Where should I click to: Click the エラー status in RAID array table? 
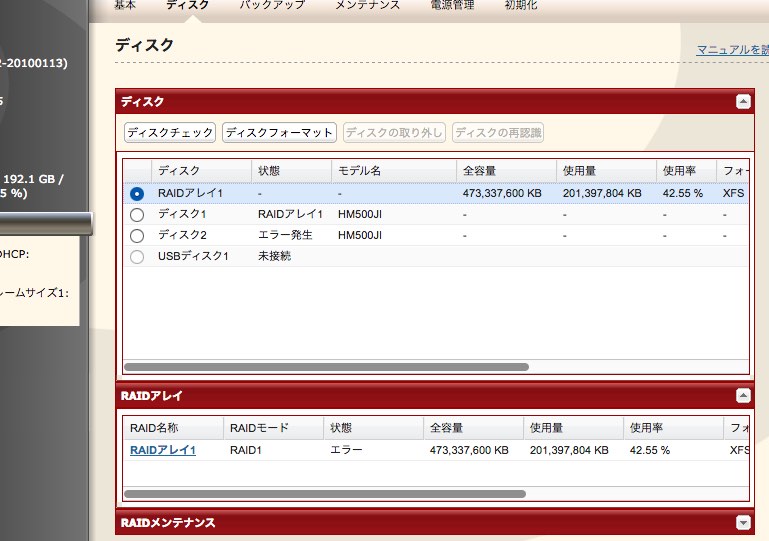pyautogui.click(x=346, y=450)
